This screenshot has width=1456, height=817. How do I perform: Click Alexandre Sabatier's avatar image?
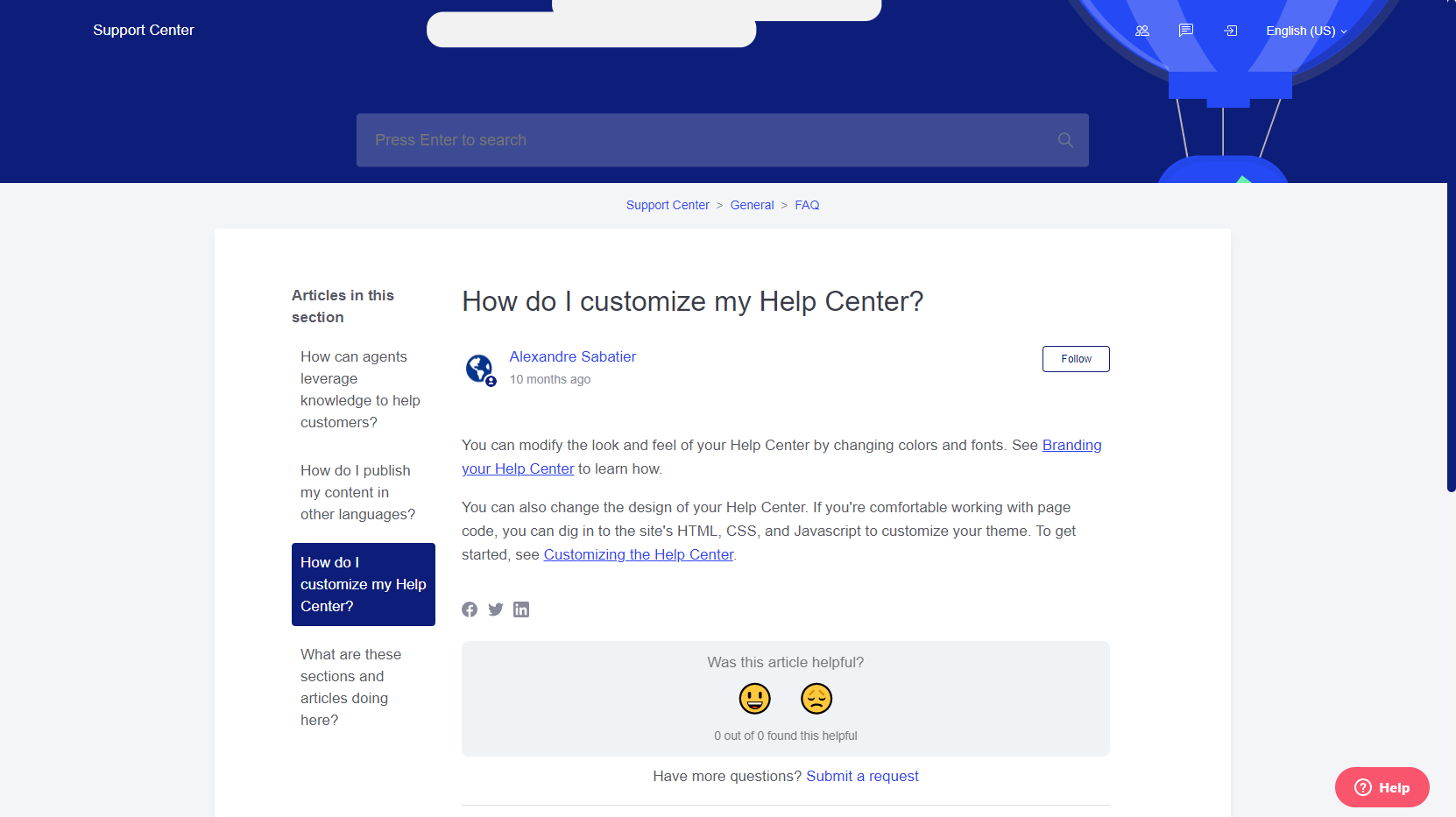[x=480, y=369]
